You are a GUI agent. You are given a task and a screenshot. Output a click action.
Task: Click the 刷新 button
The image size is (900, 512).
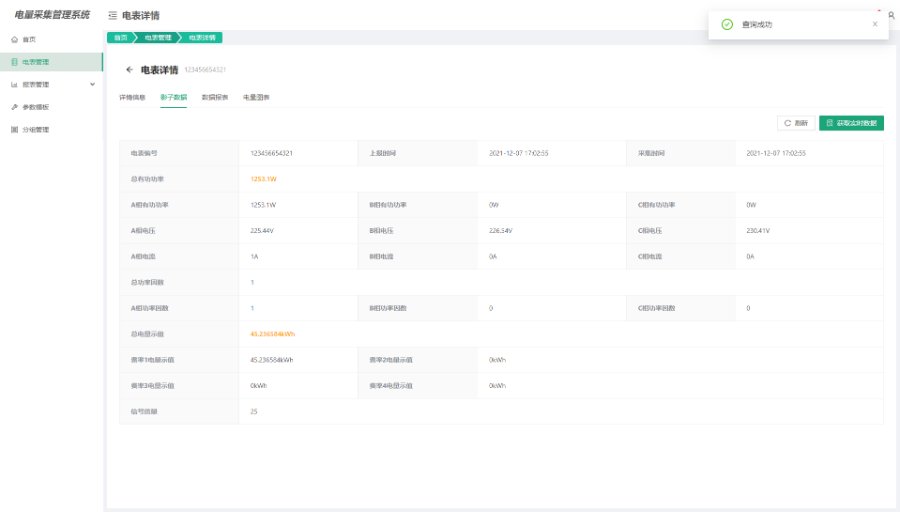[795, 123]
